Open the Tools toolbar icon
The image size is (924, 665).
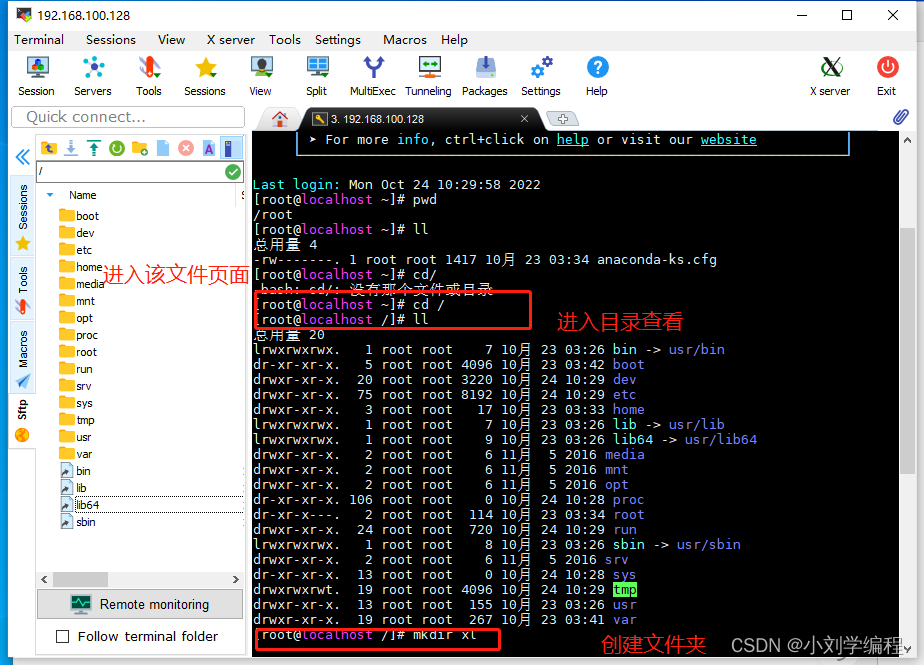point(148,76)
